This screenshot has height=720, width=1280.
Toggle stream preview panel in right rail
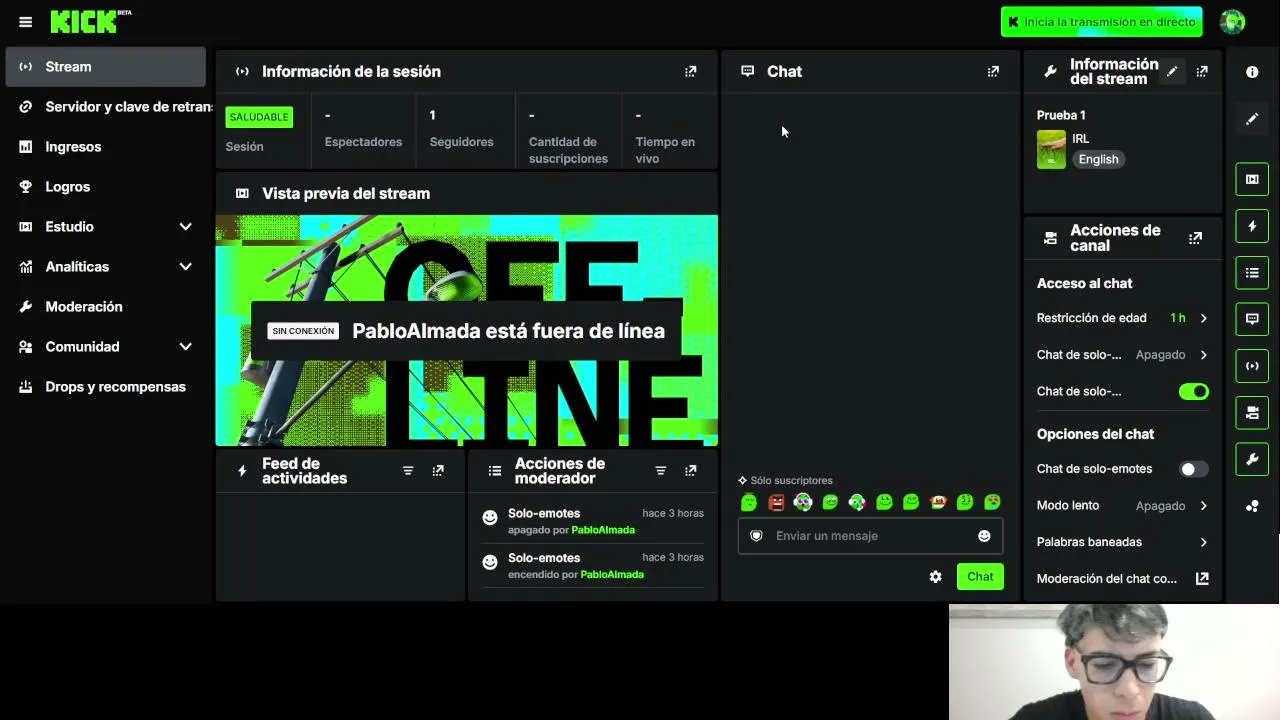point(1252,179)
